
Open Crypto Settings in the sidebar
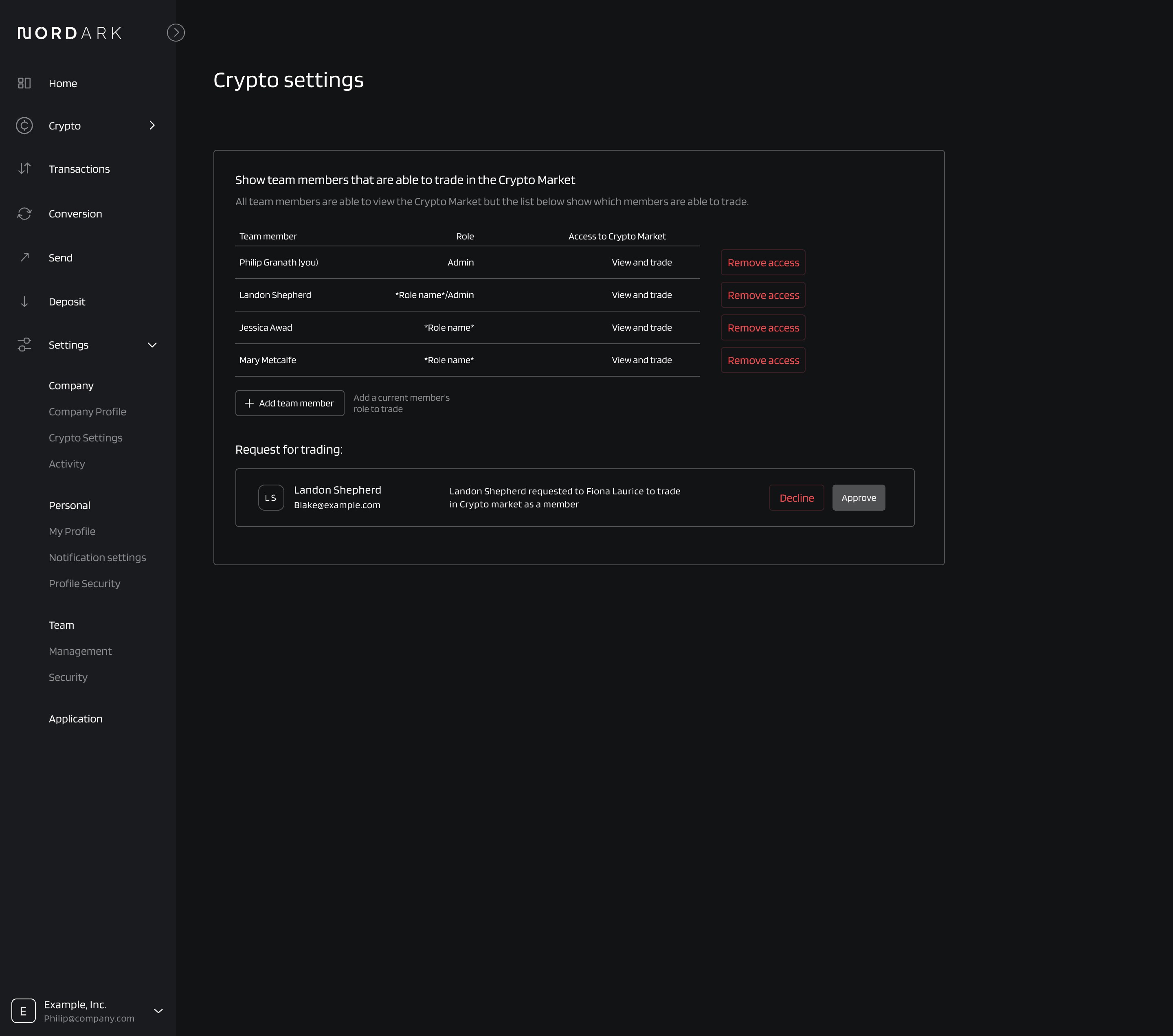(x=86, y=438)
